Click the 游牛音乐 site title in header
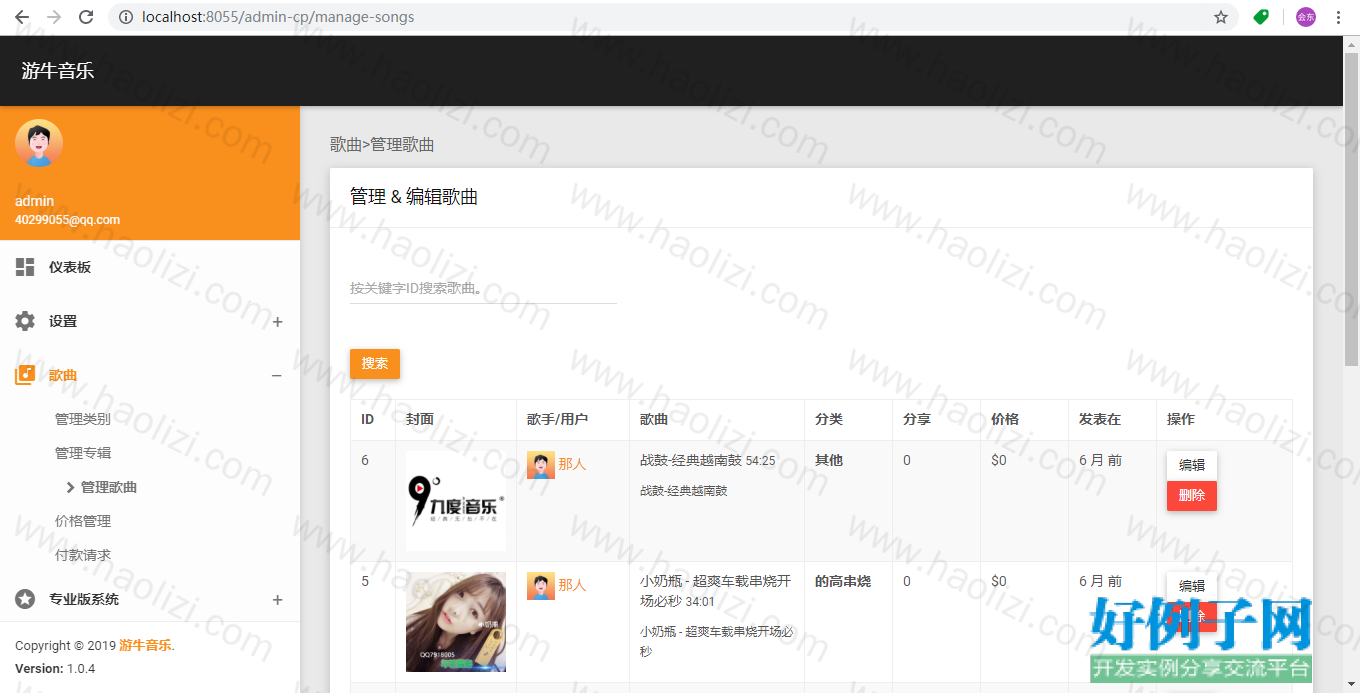This screenshot has height=693, width=1360. tap(58, 70)
